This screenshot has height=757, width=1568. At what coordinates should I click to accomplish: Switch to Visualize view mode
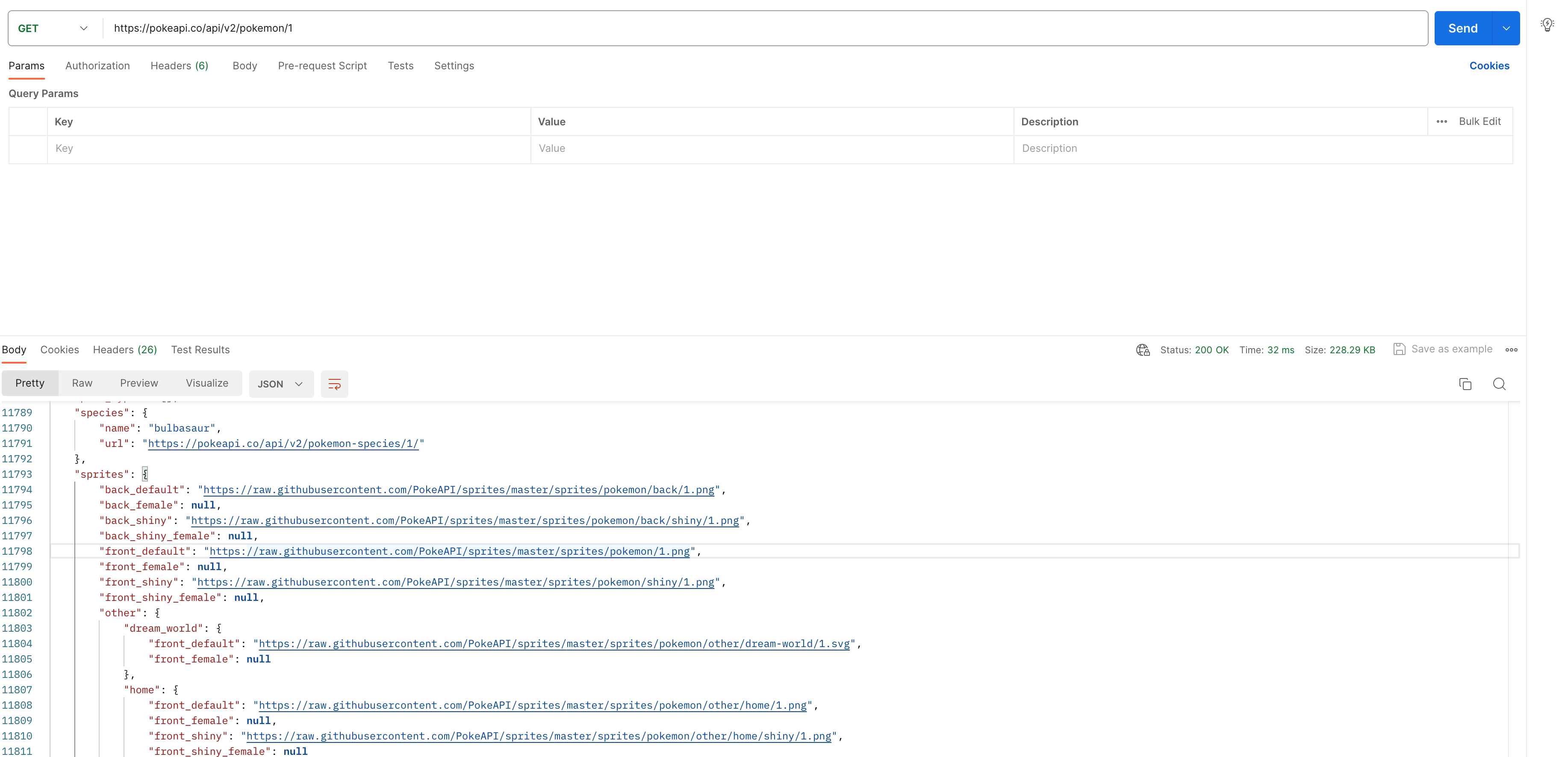(207, 383)
